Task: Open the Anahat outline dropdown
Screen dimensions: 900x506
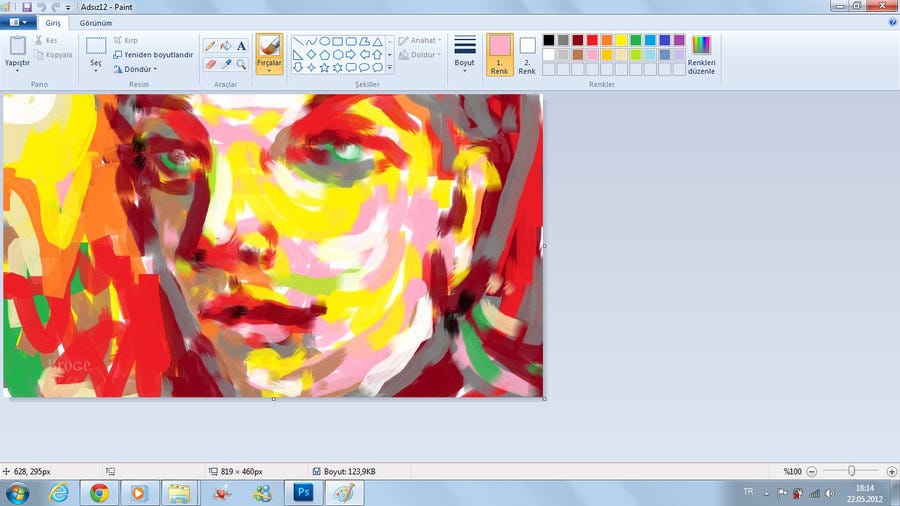Action: 420,40
